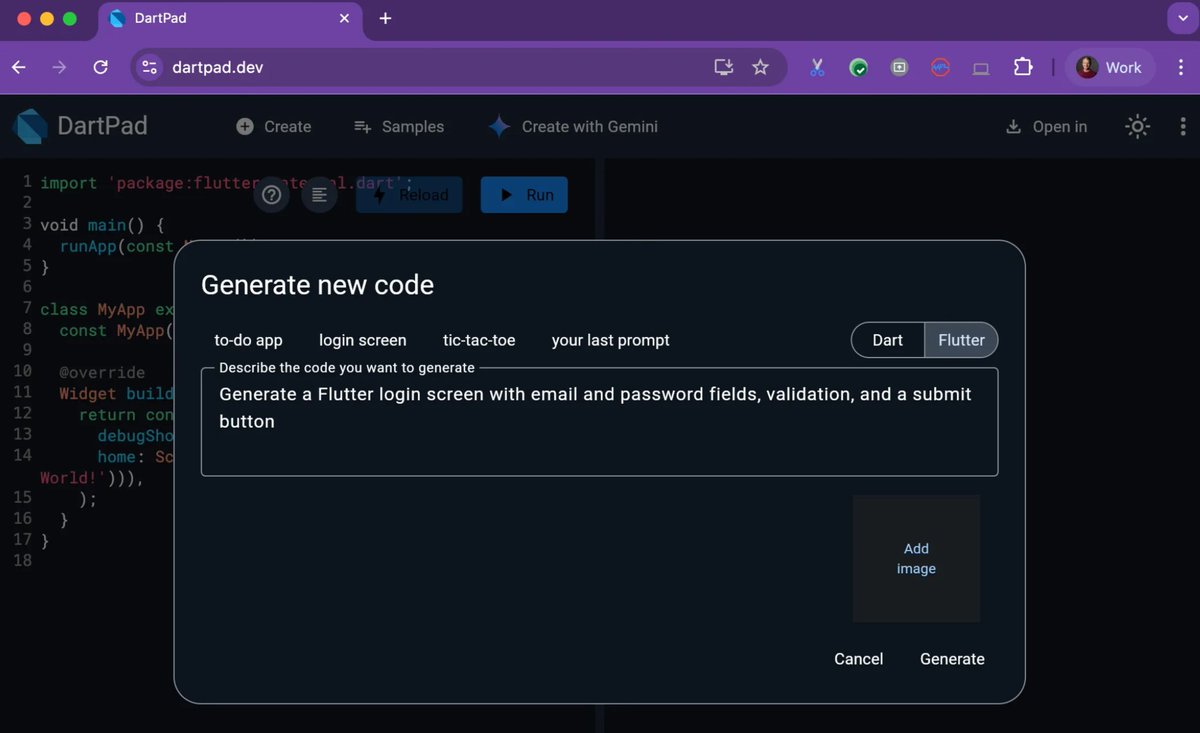Go back with browser back arrow
This screenshot has width=1200, height=733.
click(19, 67)
